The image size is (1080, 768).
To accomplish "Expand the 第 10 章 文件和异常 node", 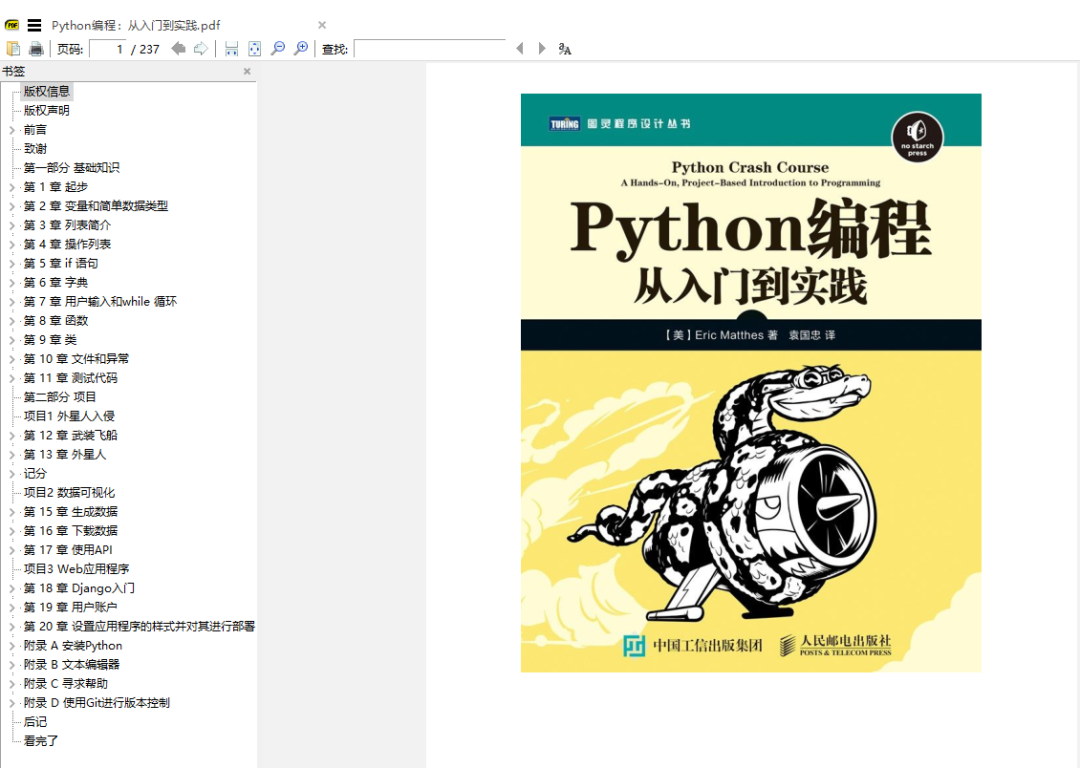I will 12,359.
